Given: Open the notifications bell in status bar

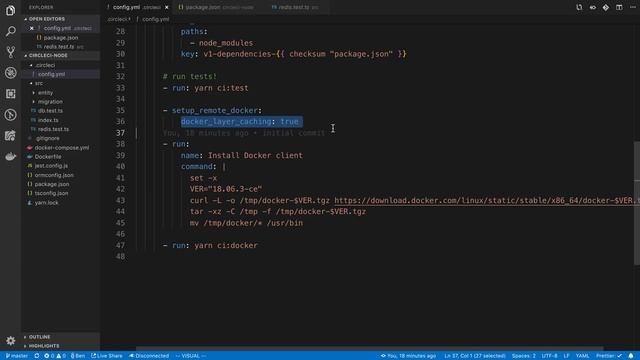Looking at the screenshot, I should tap(631, 356).
